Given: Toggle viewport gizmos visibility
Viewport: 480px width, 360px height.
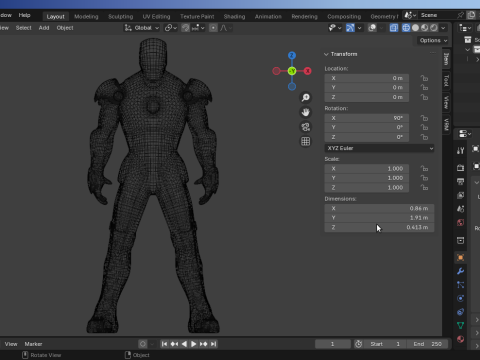Looking at the screenshot, I should pyautogui.click(x=350, y=28).
